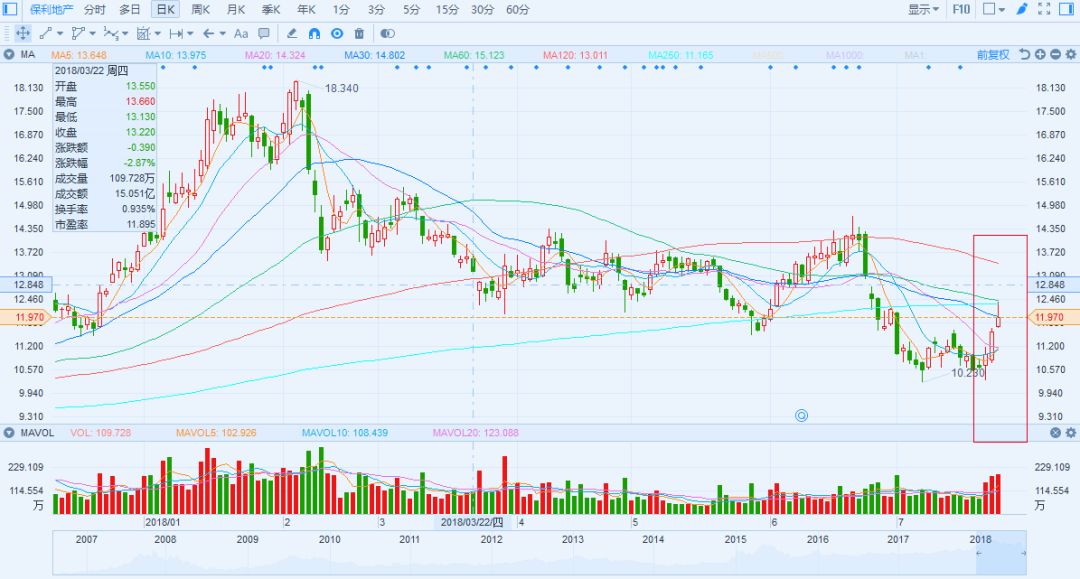Select the range measure tool

click(176, 33)
